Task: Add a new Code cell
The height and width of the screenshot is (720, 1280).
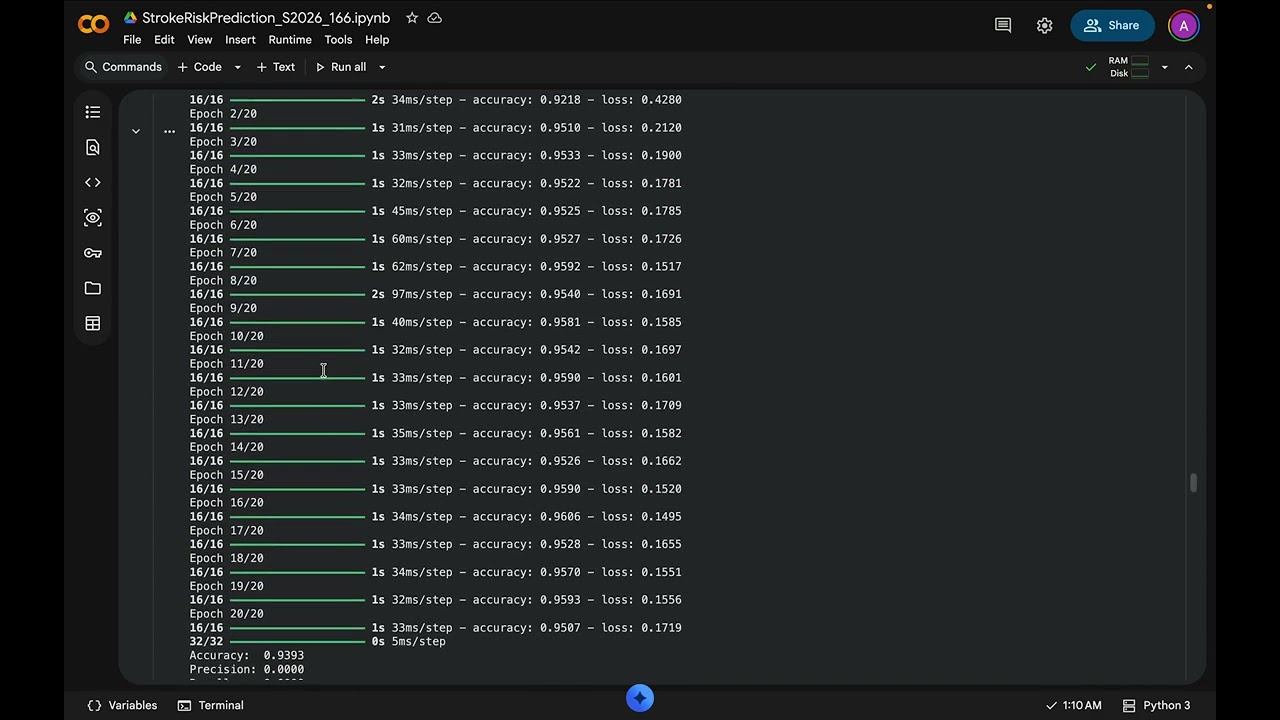Action: click(x=200, y=67)
